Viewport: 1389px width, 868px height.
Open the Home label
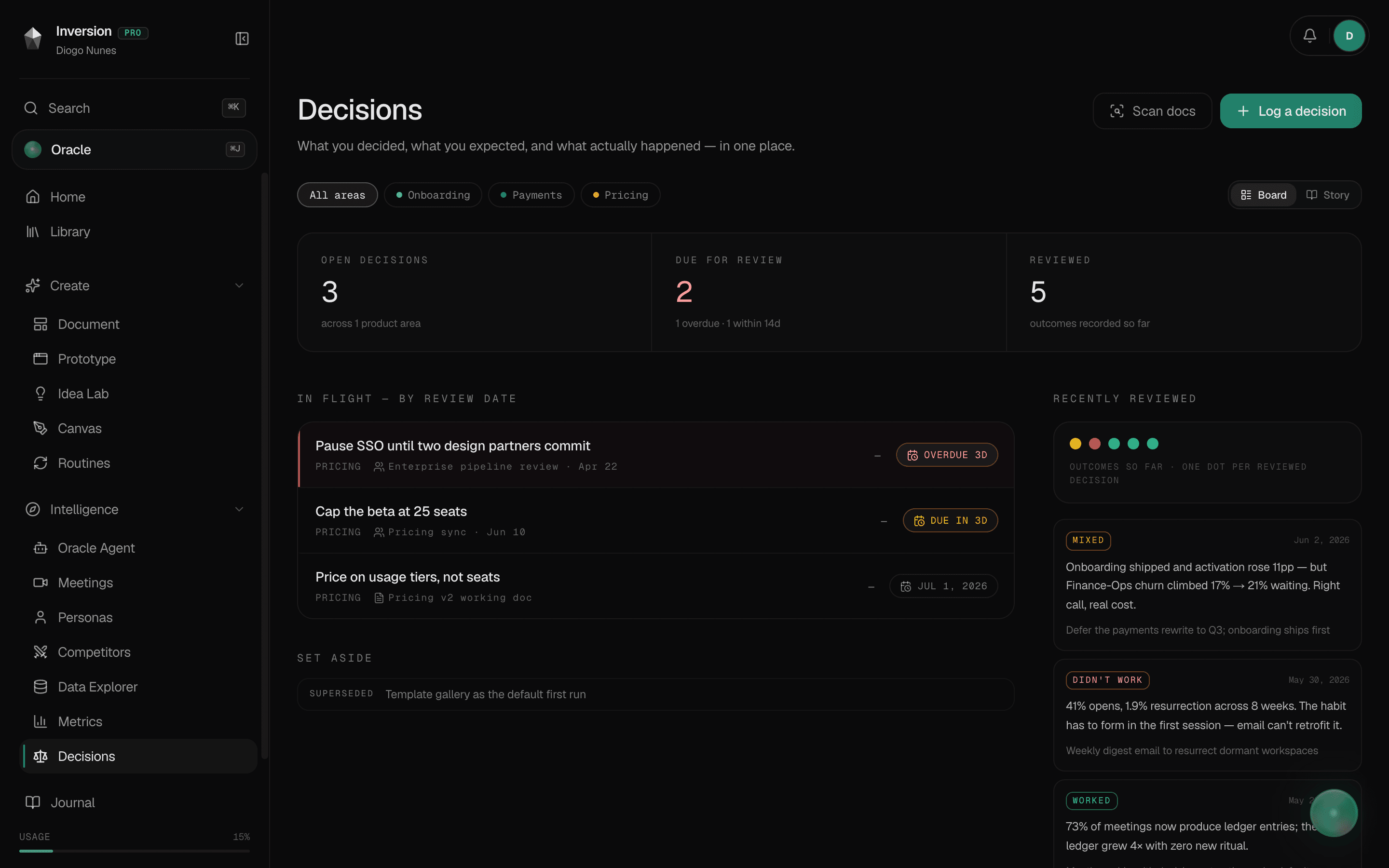[x=68, y=197]
